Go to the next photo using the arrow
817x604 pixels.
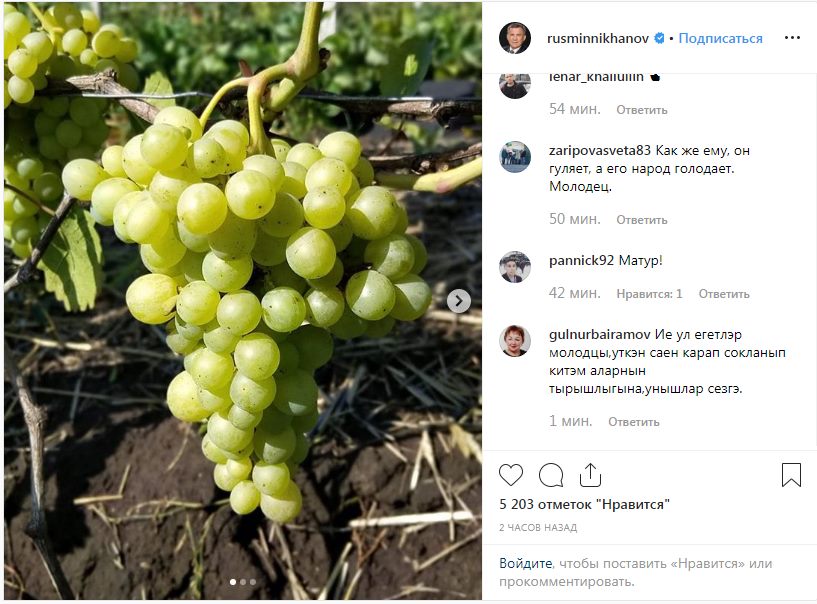point(458,300)
